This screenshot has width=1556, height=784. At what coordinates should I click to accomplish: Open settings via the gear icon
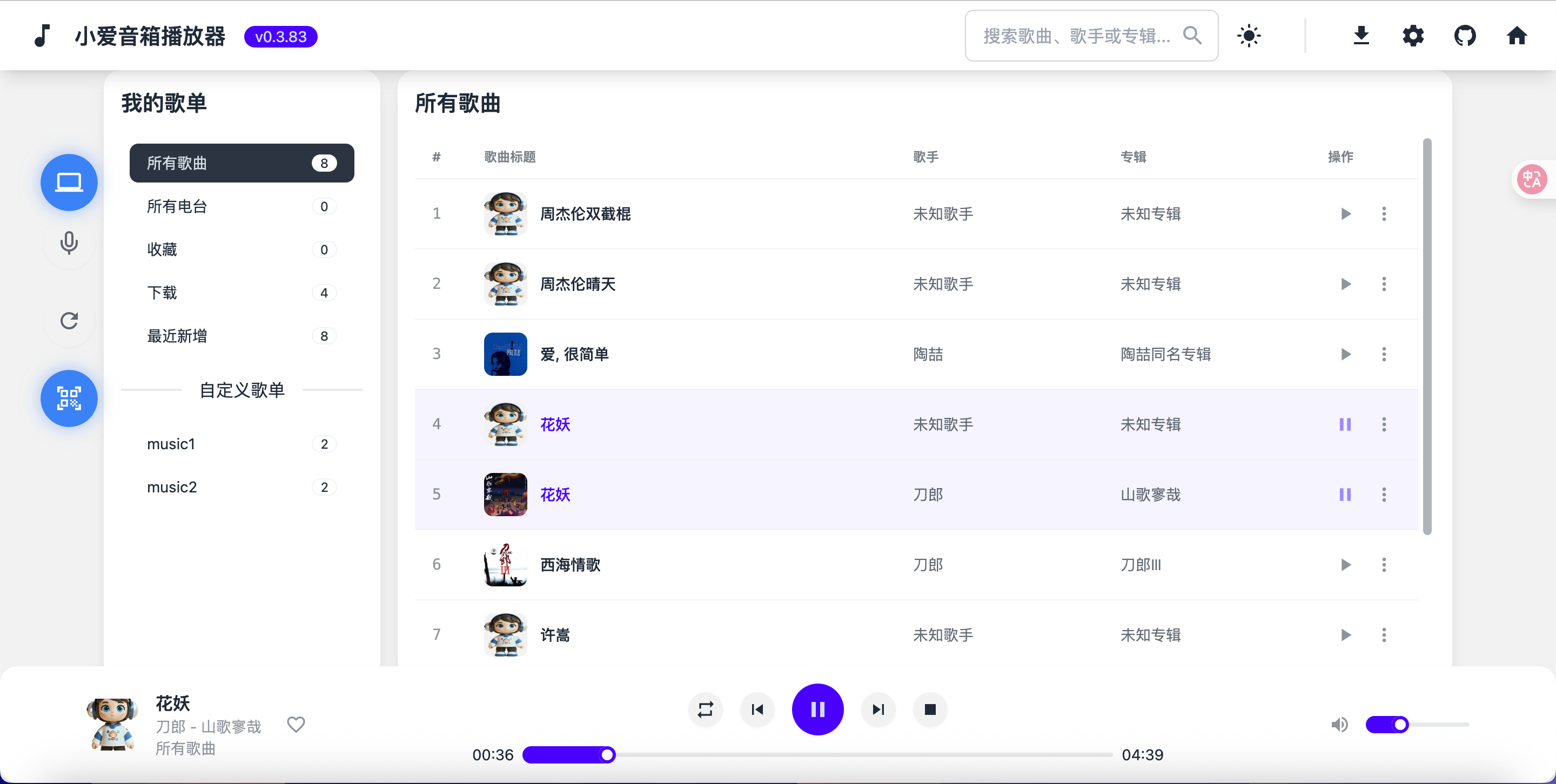point(1412,36)
